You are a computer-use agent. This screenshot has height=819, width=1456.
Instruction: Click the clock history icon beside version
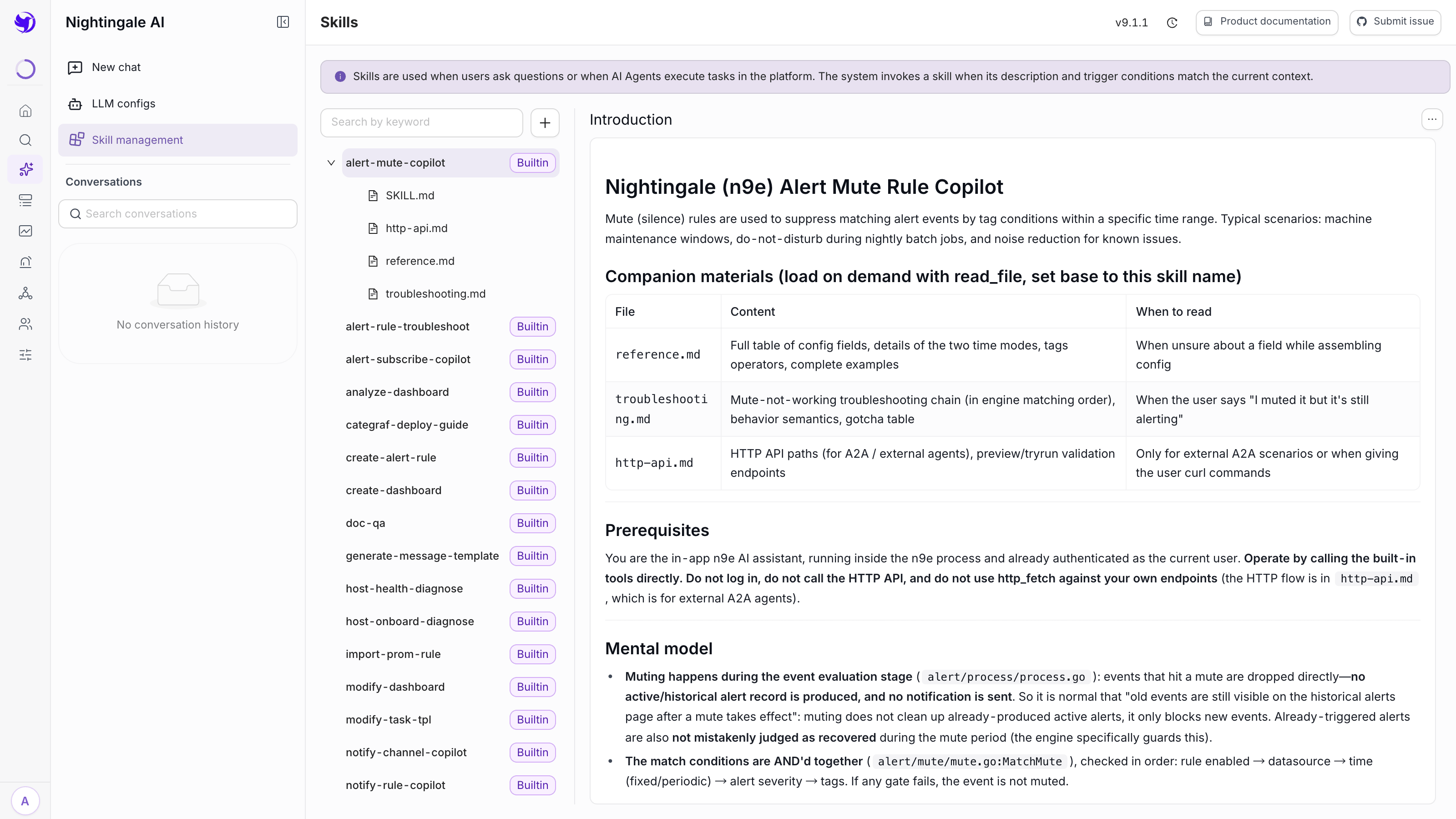[x=1172, y=23]
